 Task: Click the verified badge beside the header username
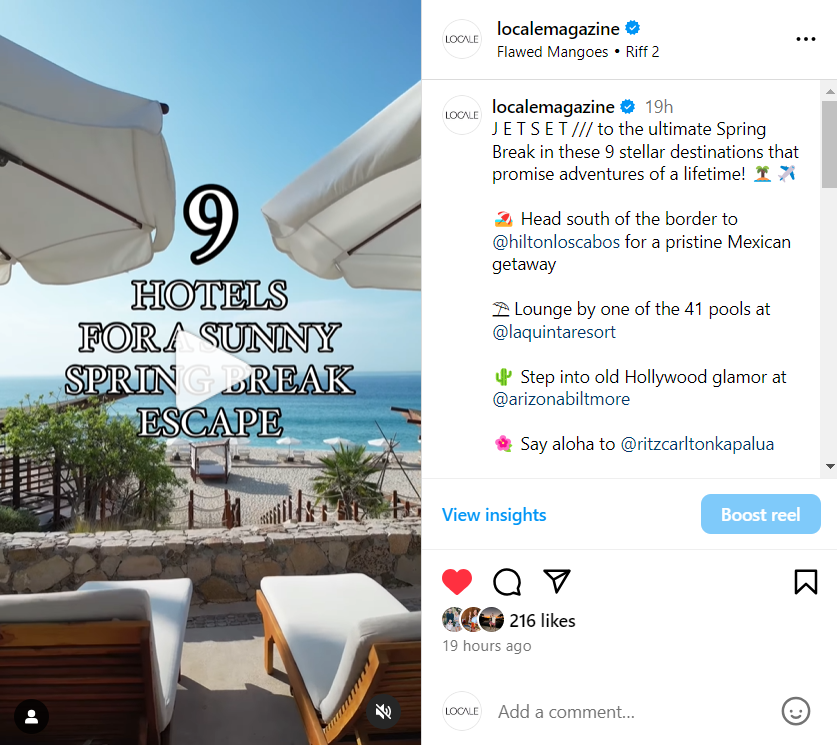pyautogui.click(x=633, y=28)
